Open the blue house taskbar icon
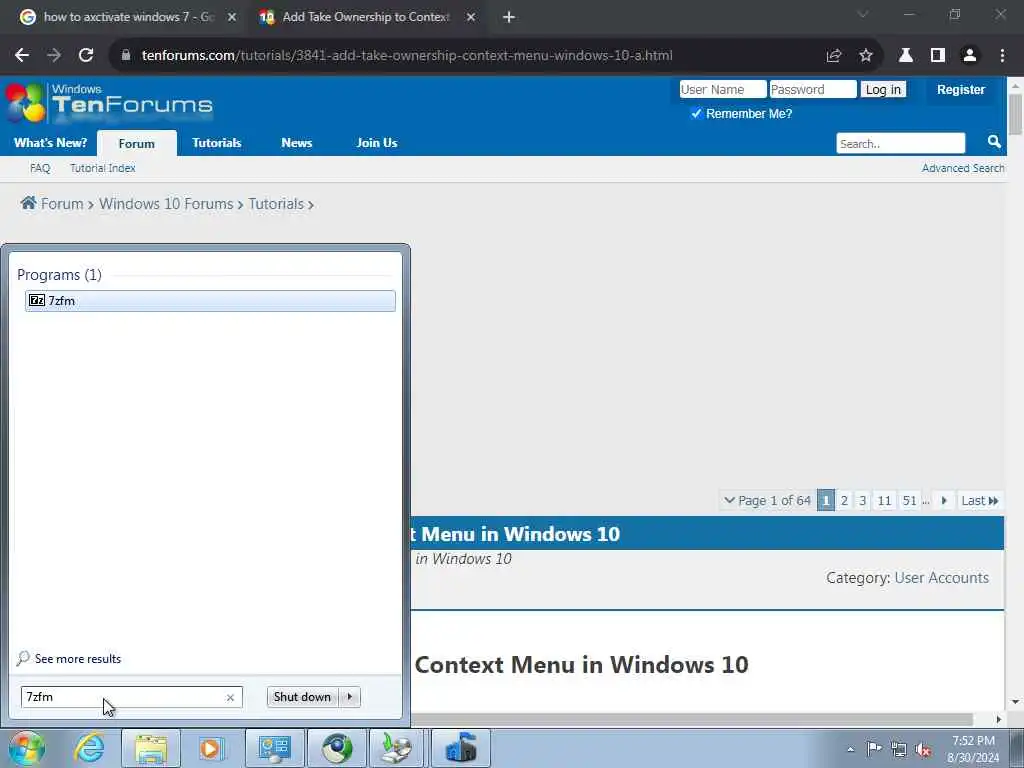 coord(461,748)
